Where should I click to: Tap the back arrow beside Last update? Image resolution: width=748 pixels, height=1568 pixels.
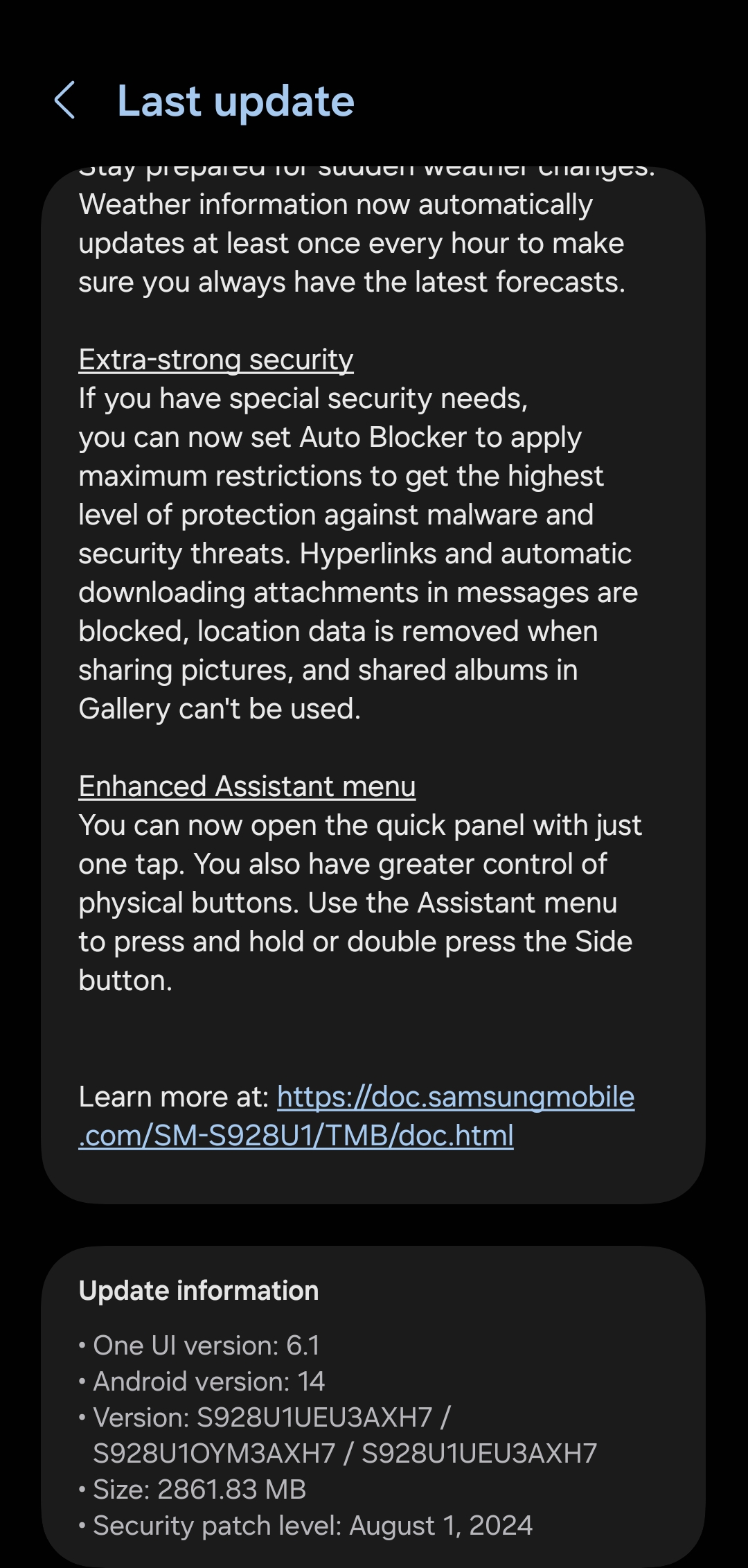64,100
